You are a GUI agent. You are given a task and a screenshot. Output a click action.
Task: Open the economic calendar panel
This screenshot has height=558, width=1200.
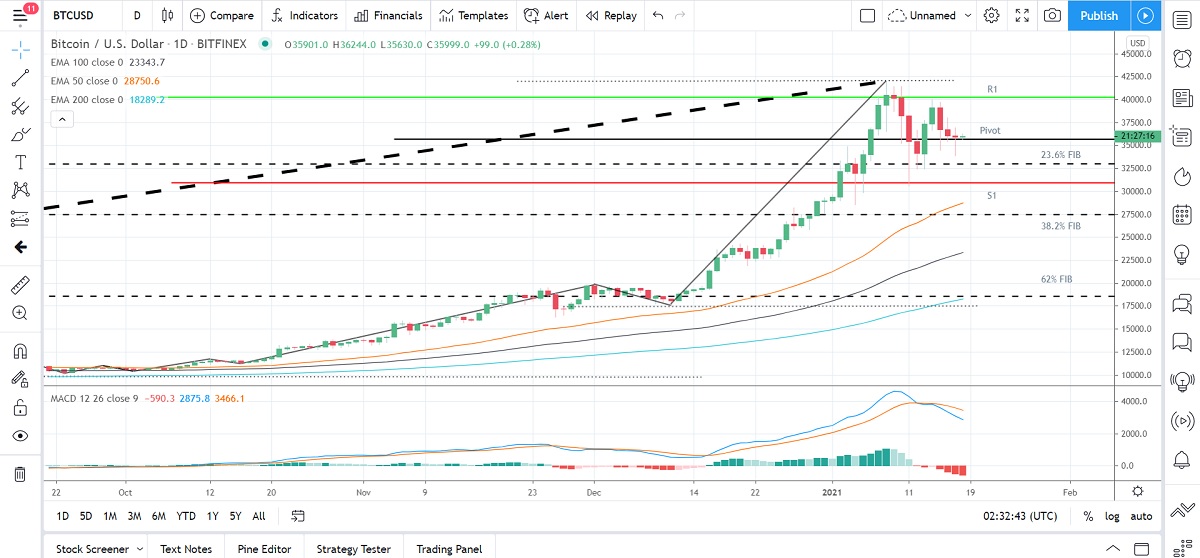tap(1181, 214)
